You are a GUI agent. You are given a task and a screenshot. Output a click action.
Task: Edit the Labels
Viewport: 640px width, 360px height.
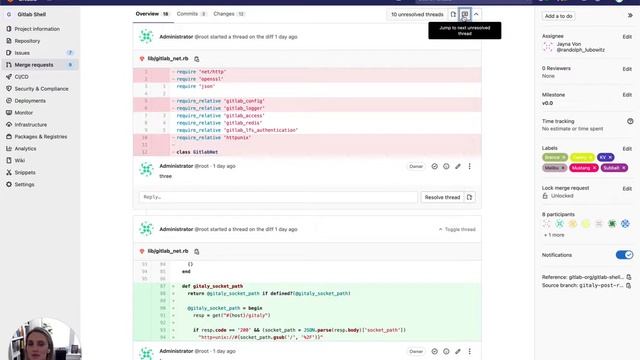[627, 149]
